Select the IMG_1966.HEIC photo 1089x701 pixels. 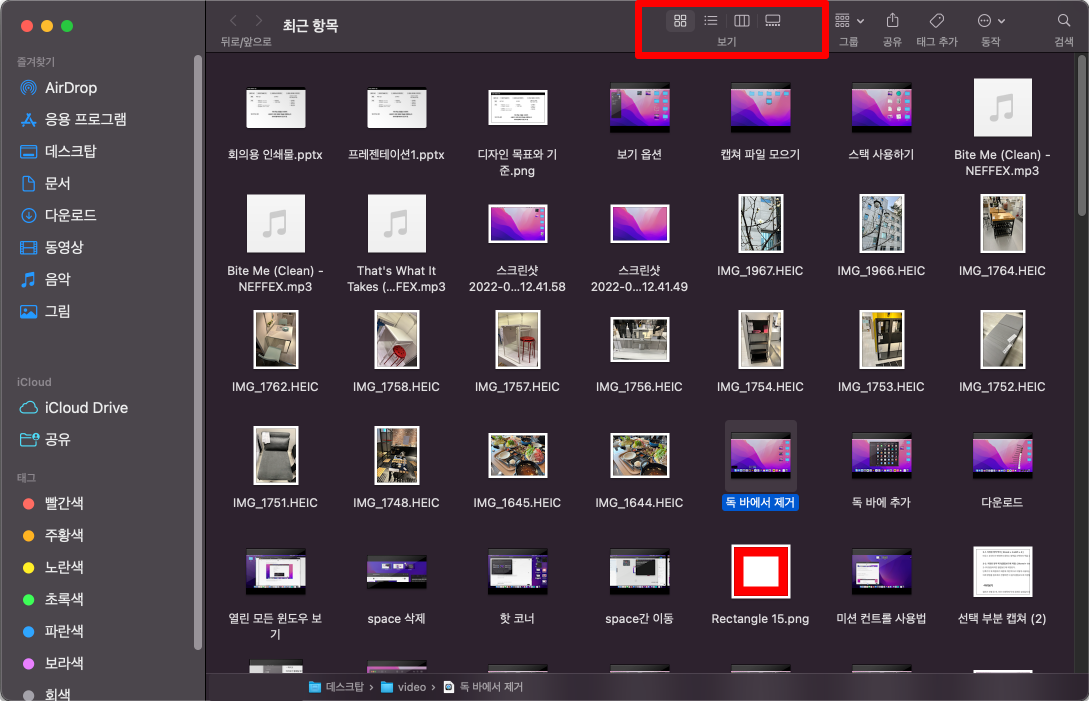(x=881, y=224)
